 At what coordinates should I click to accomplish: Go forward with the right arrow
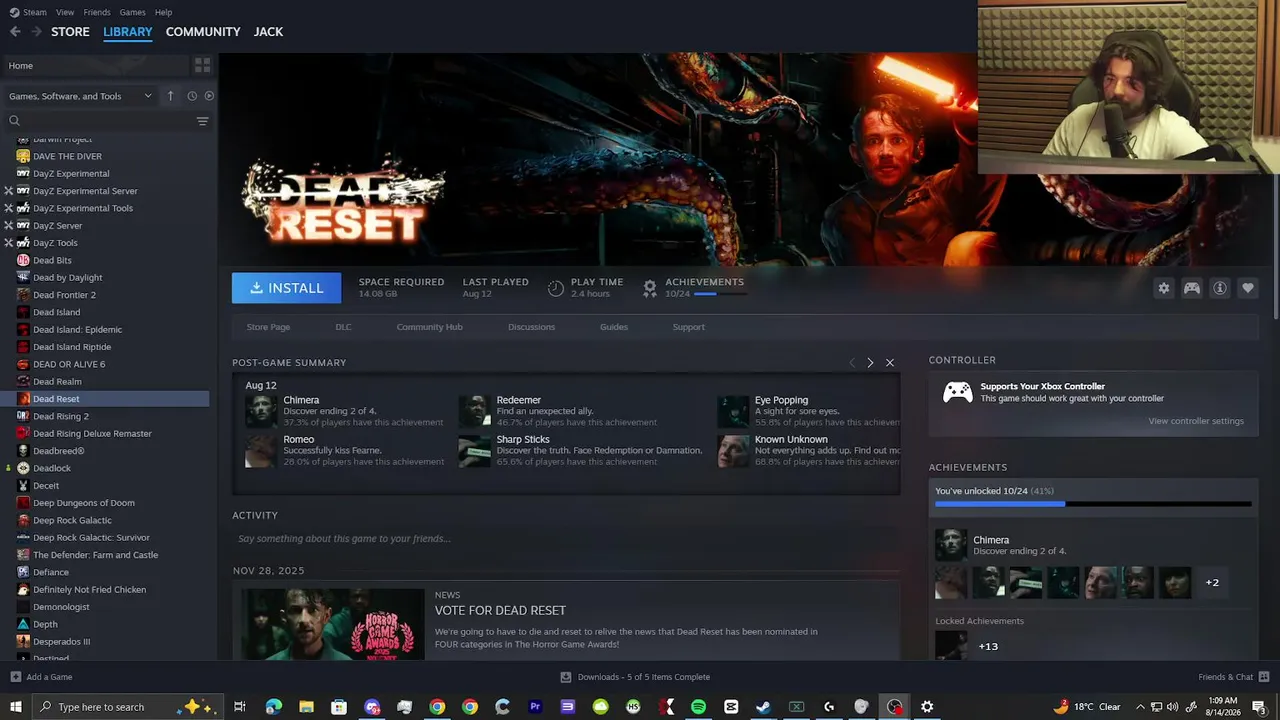pos(36,32)
